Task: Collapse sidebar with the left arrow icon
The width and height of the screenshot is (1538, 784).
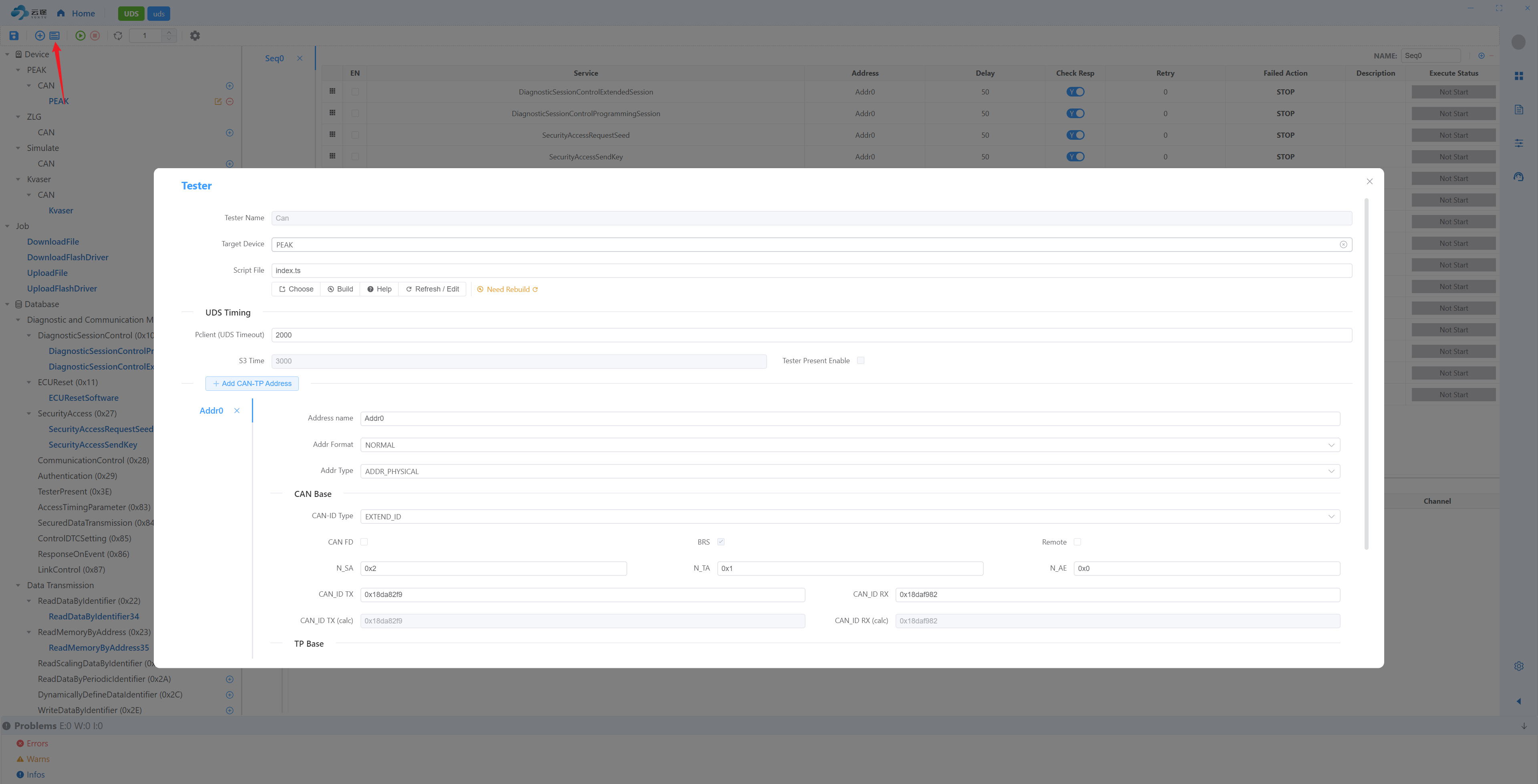Action: pos(1519,701)
